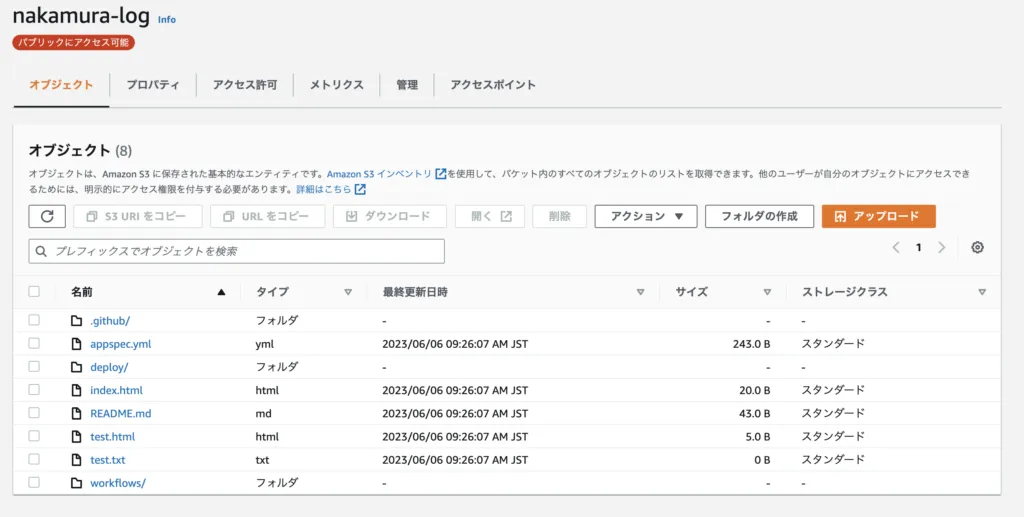
Task: Open the 詳細はこちら link
Action: 324,189
